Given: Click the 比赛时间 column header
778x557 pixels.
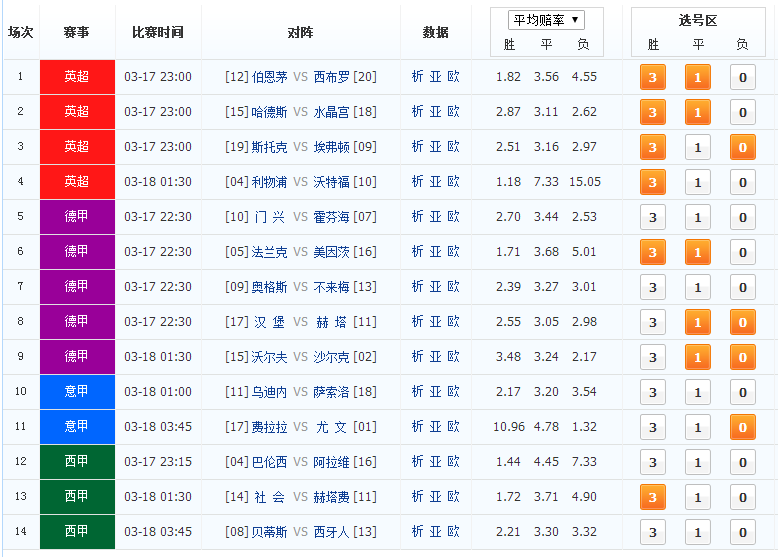Looking at the screenshot, I should coord(158,33).
